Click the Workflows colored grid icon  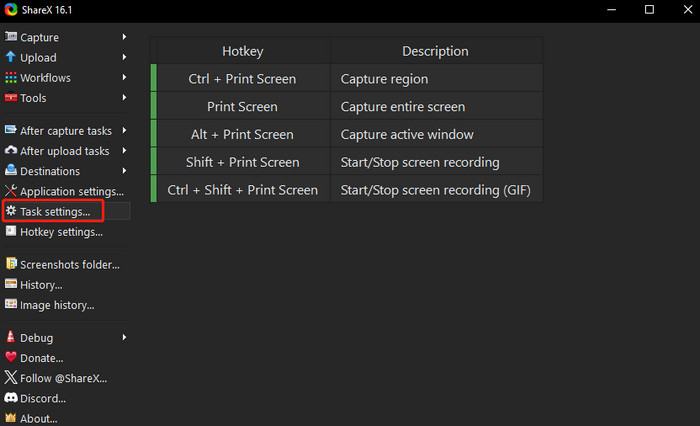(11, 77)
